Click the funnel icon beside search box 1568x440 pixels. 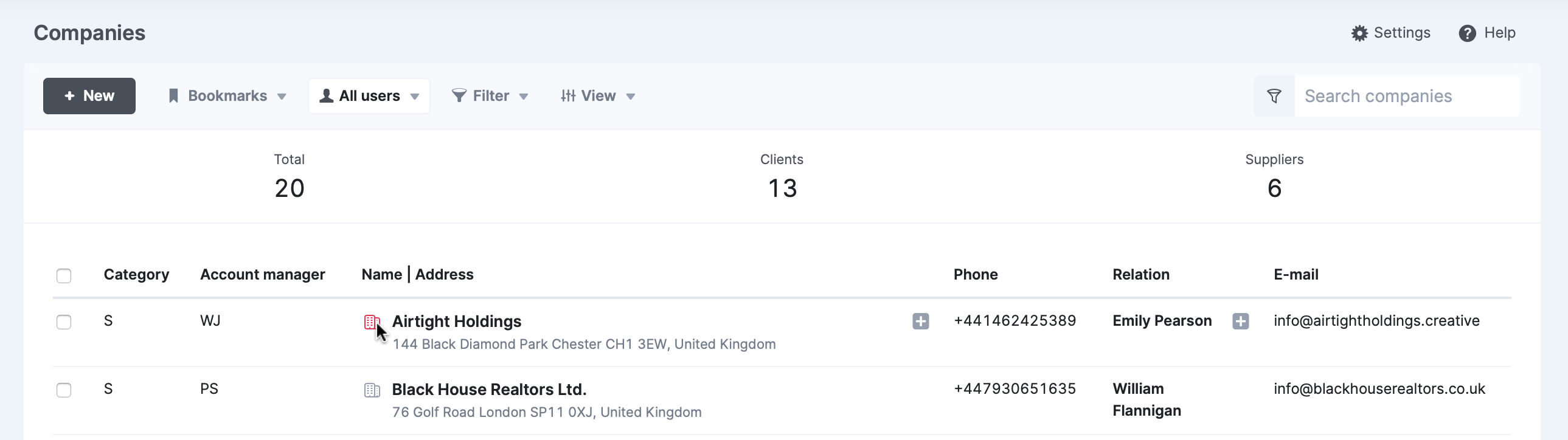click(1274, 96)
